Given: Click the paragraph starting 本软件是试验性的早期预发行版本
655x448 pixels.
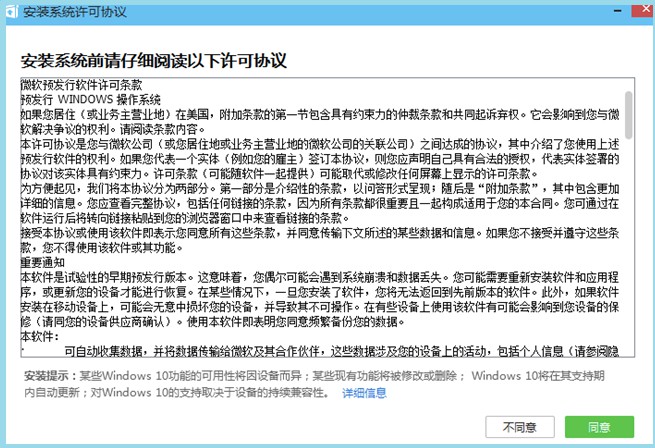Looking at the screenshot, I should (320, 299).
